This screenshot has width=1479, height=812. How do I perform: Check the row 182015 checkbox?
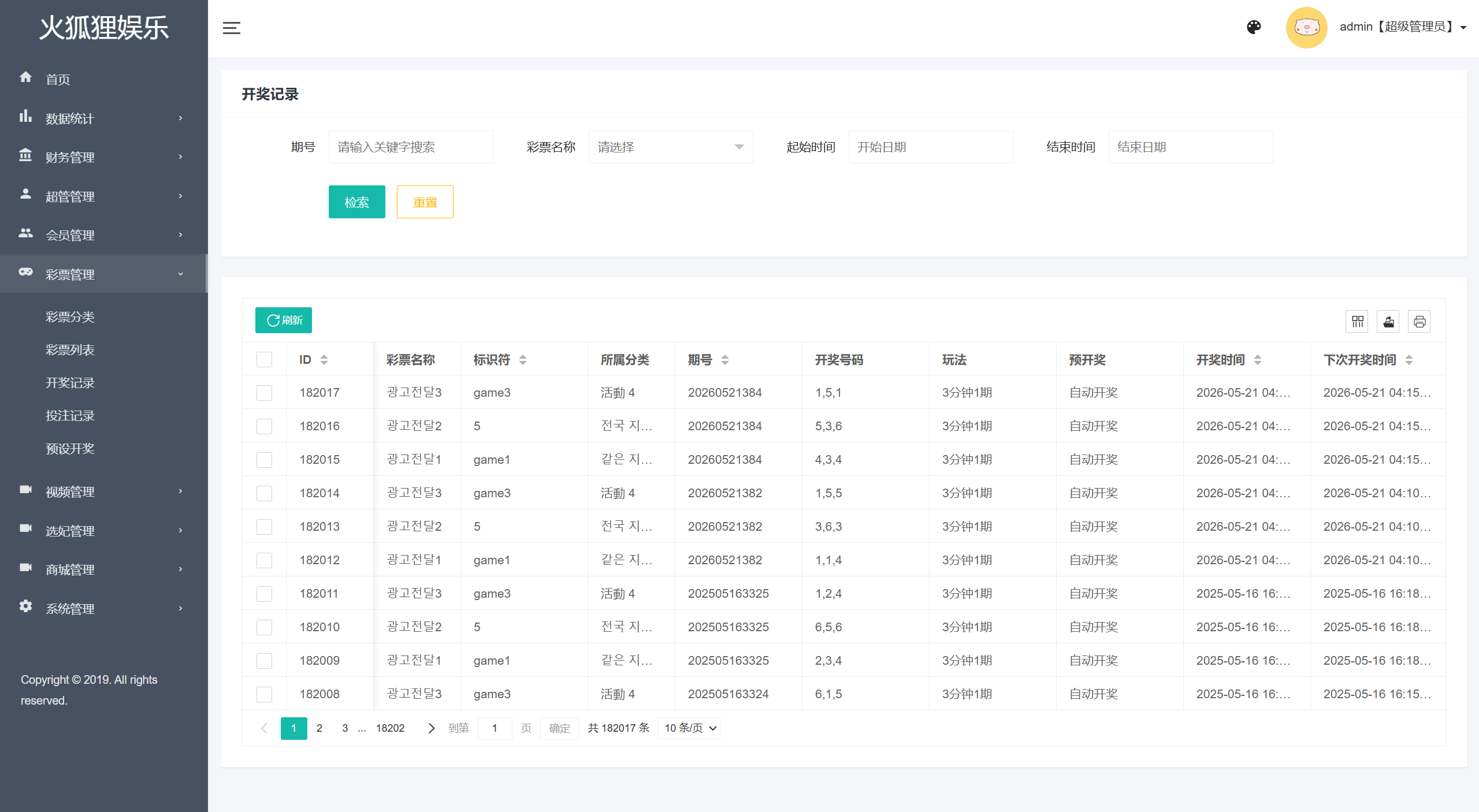point(264,460)
